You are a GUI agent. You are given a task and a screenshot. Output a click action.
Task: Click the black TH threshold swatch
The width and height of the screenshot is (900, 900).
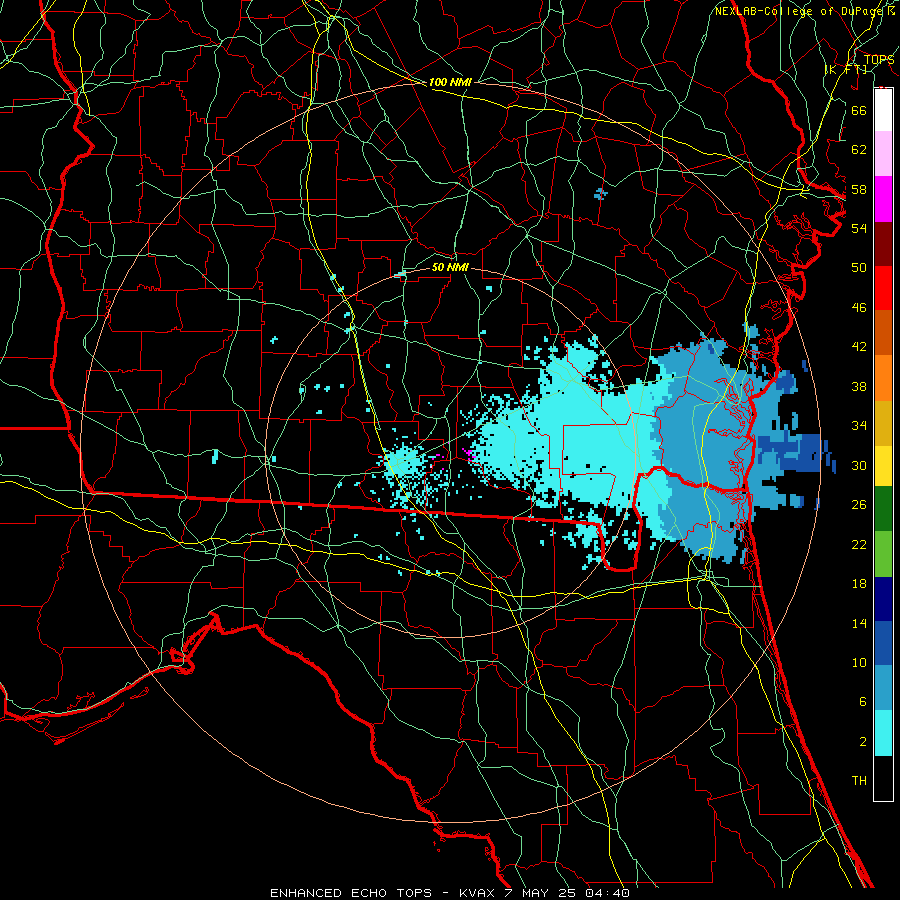[883, 778]
